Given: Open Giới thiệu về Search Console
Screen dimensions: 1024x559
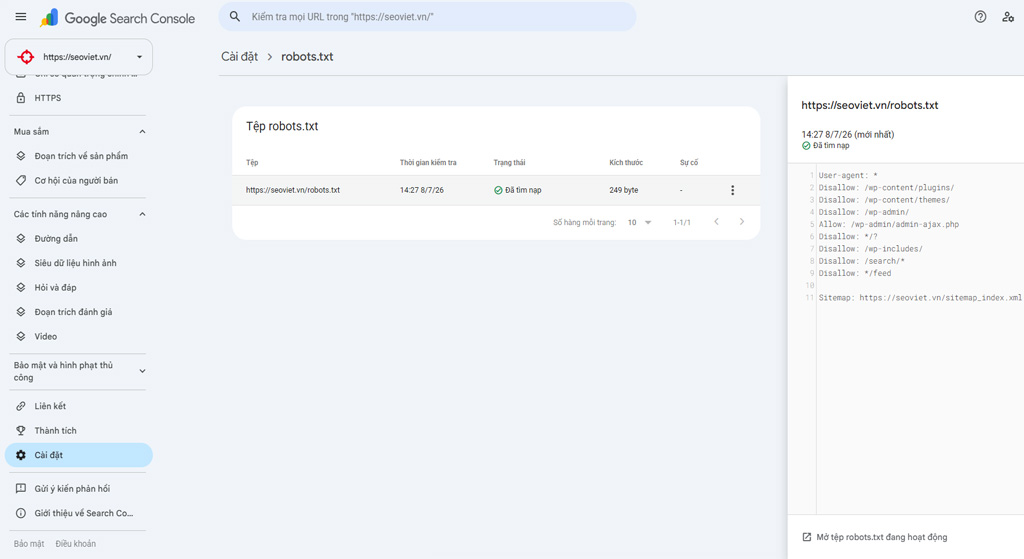Looking at the screenshot, I should tap(78, 513).
